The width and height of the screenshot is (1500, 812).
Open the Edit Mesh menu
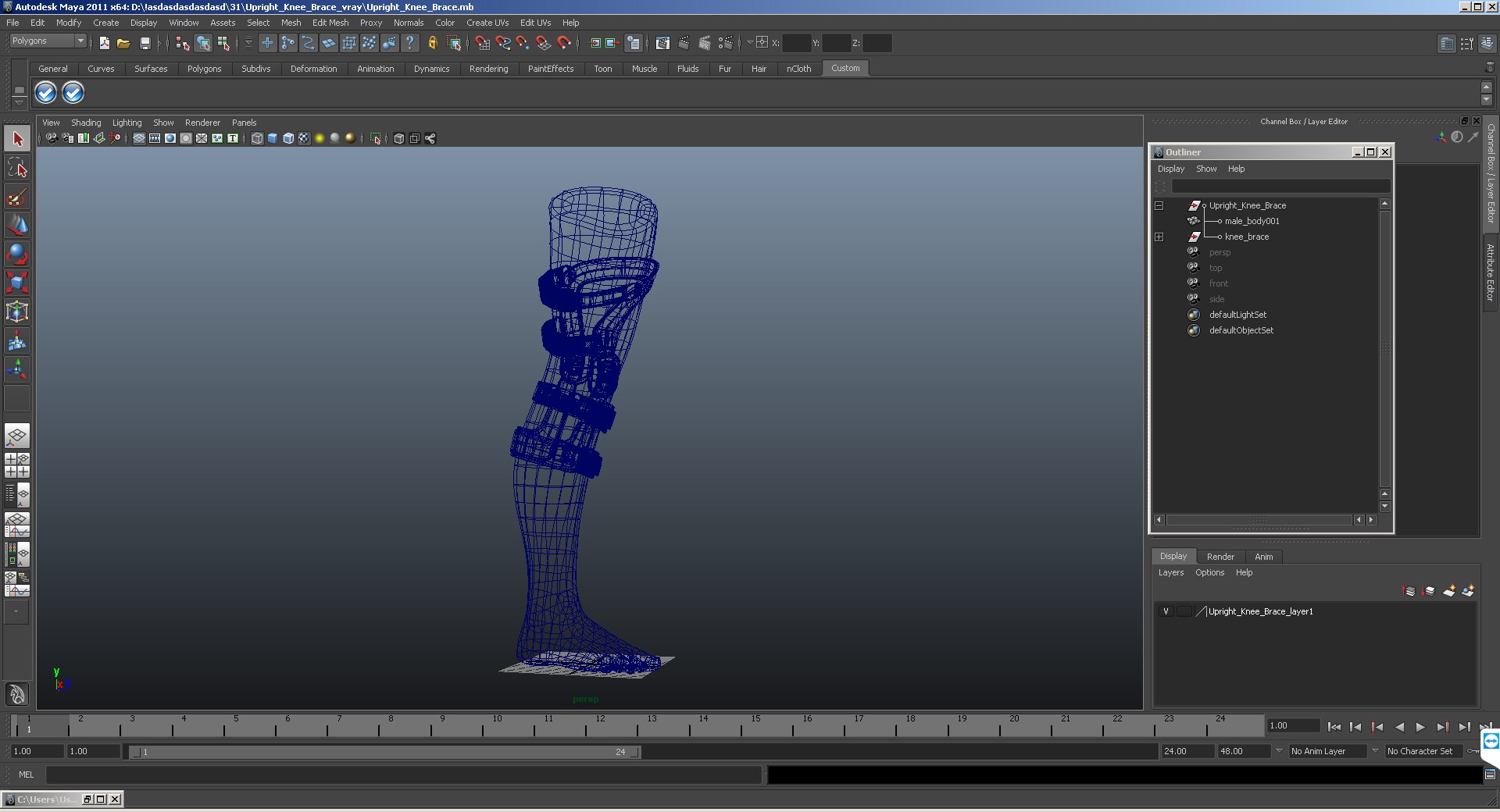[330, 23]
